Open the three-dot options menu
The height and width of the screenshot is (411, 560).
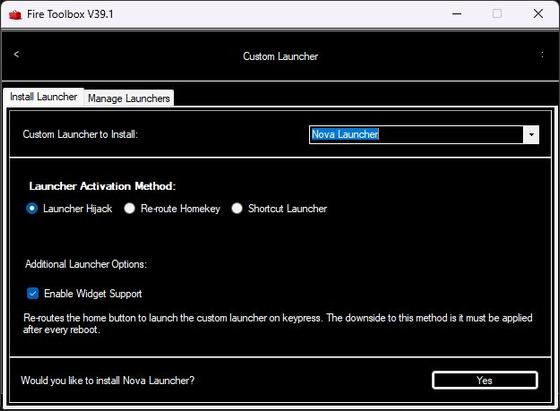coord(542,55)
